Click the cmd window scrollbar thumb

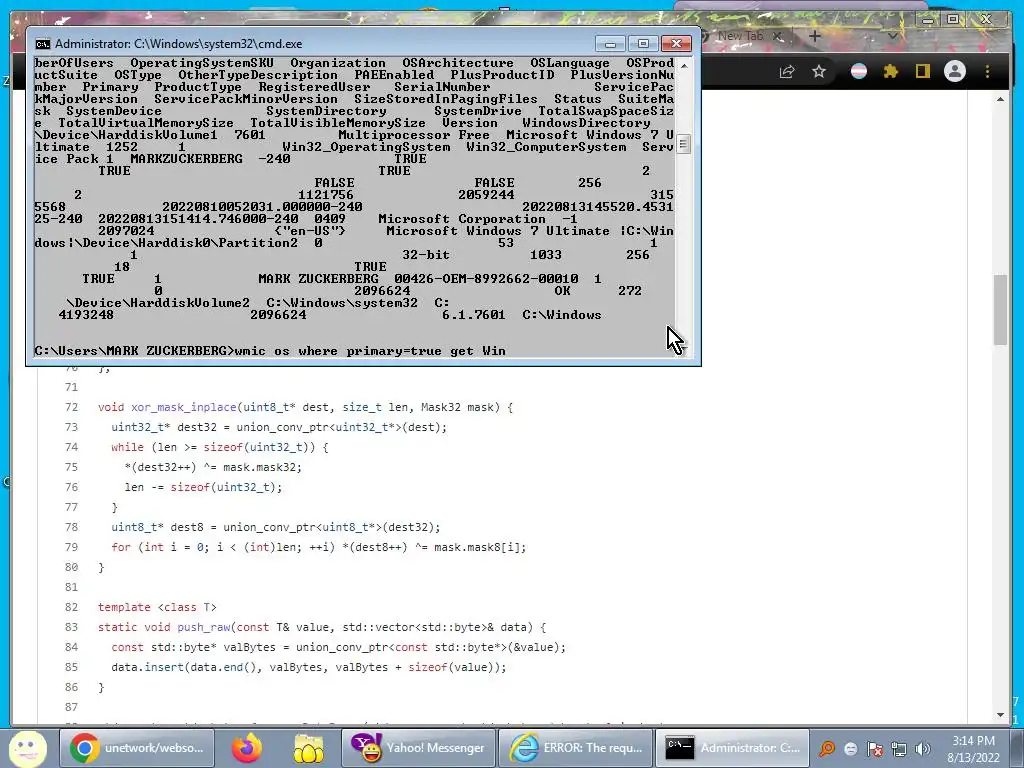[684, 144]
